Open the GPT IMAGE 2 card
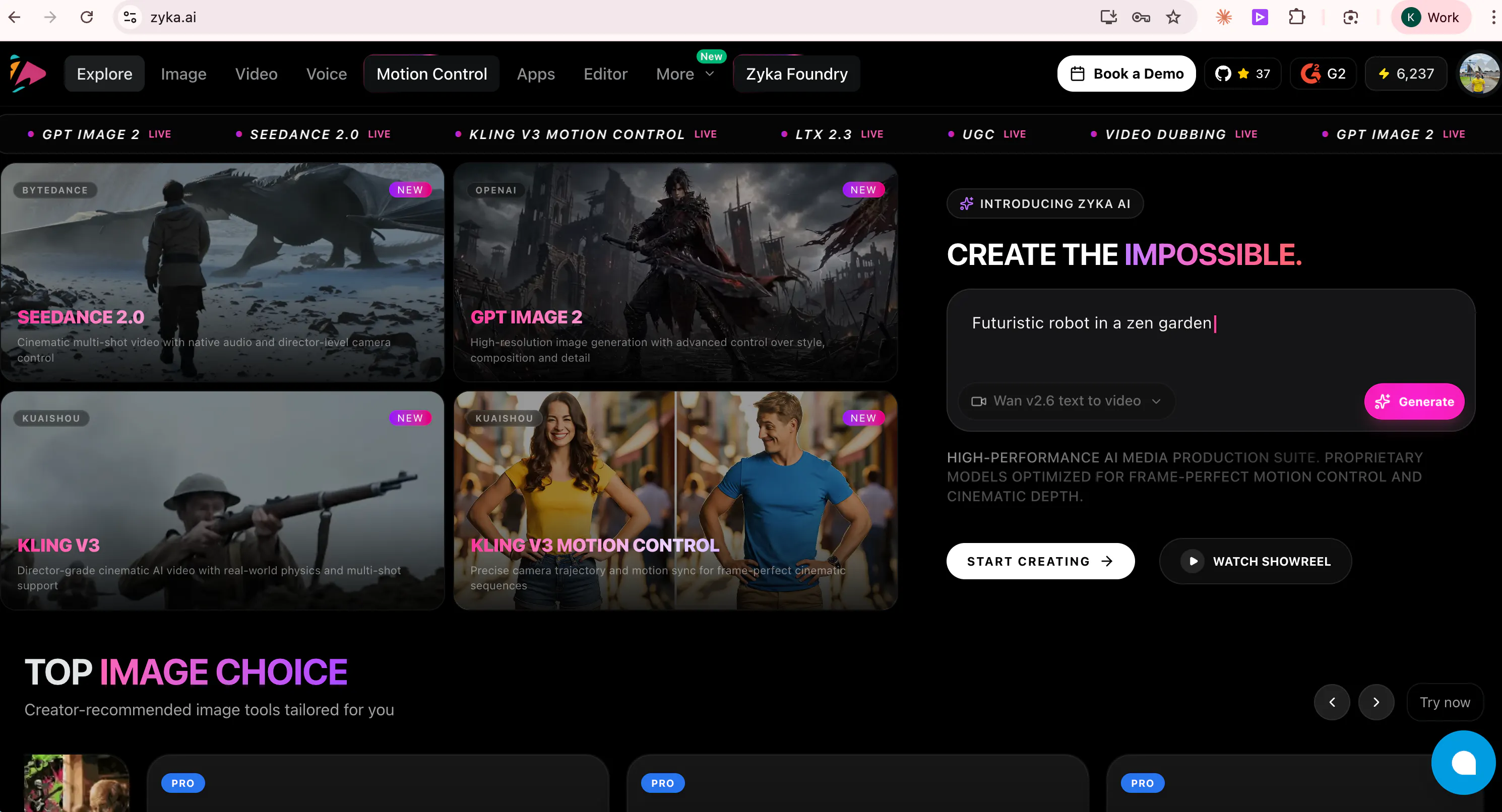Screen dimensions: 1502x812 click(675, 272)
